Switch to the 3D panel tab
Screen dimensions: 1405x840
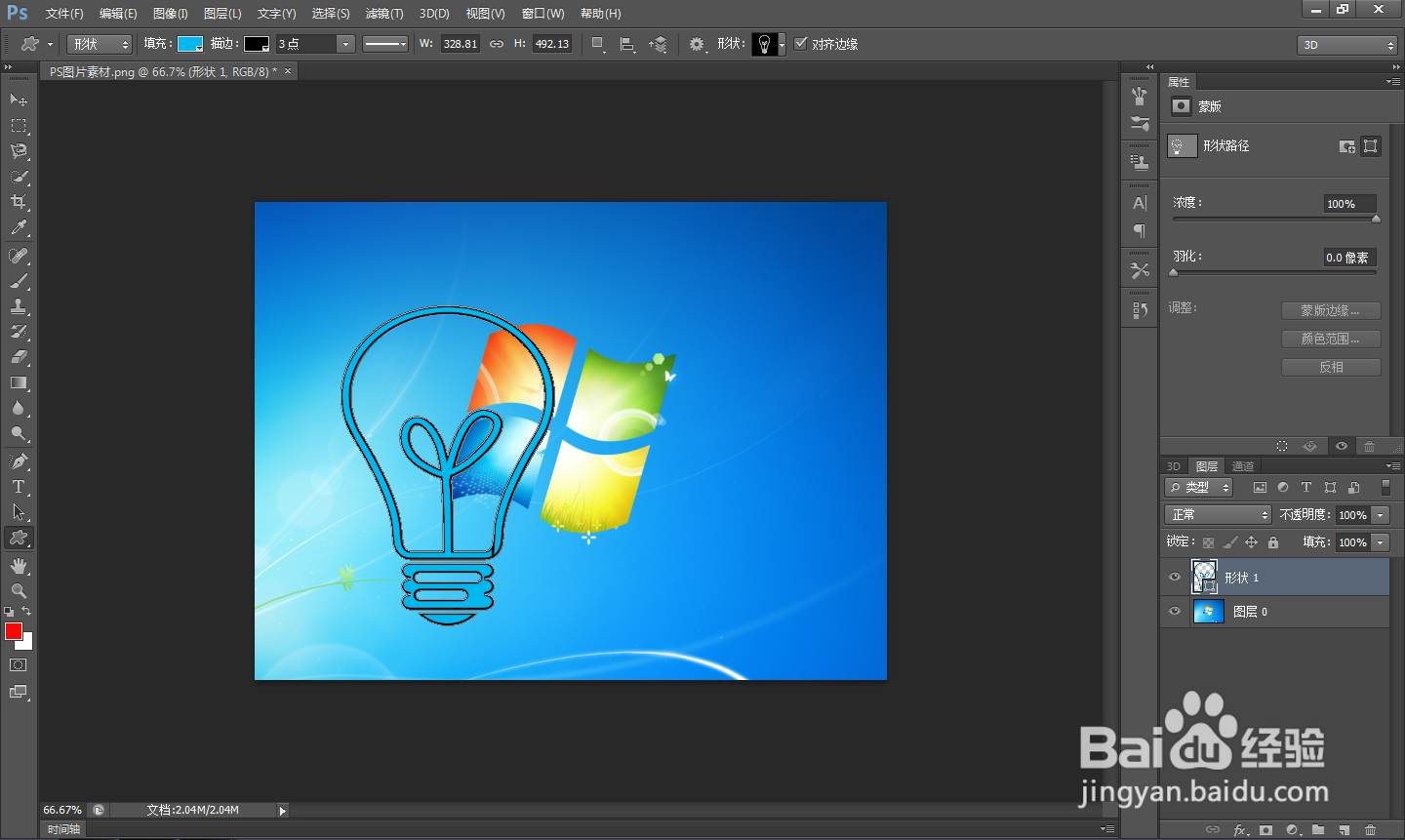(x=1174, y=466)
